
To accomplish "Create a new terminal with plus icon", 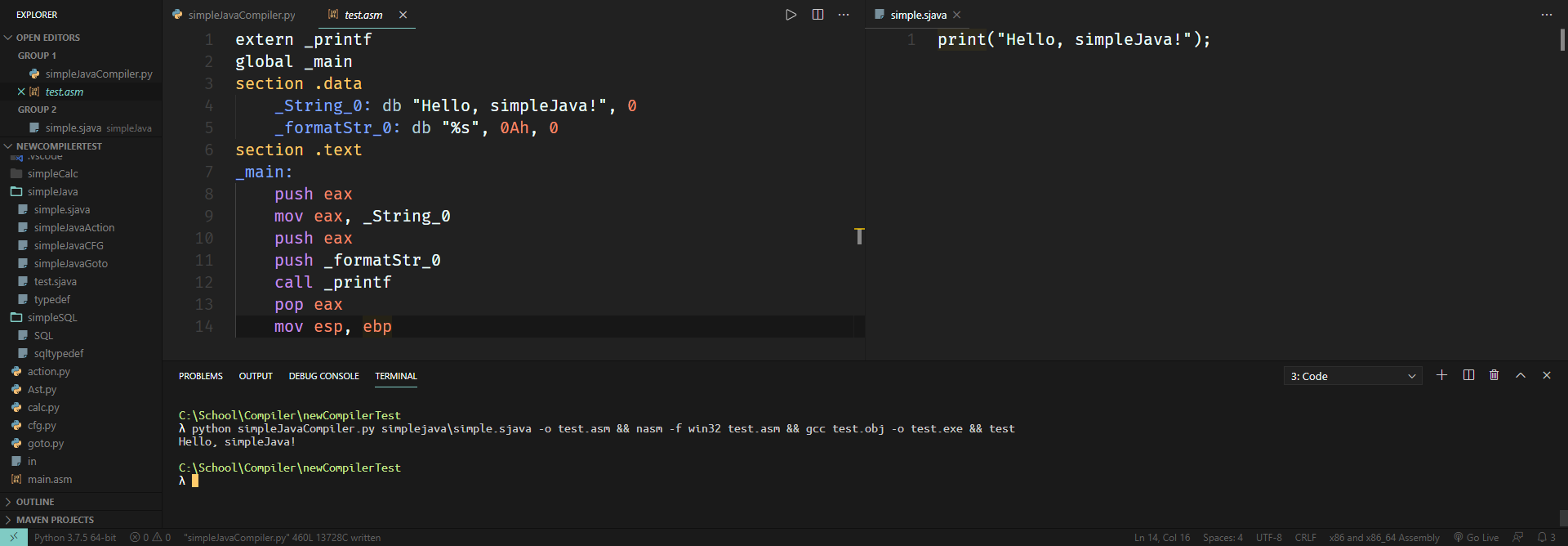I will tap(1441, 375).
